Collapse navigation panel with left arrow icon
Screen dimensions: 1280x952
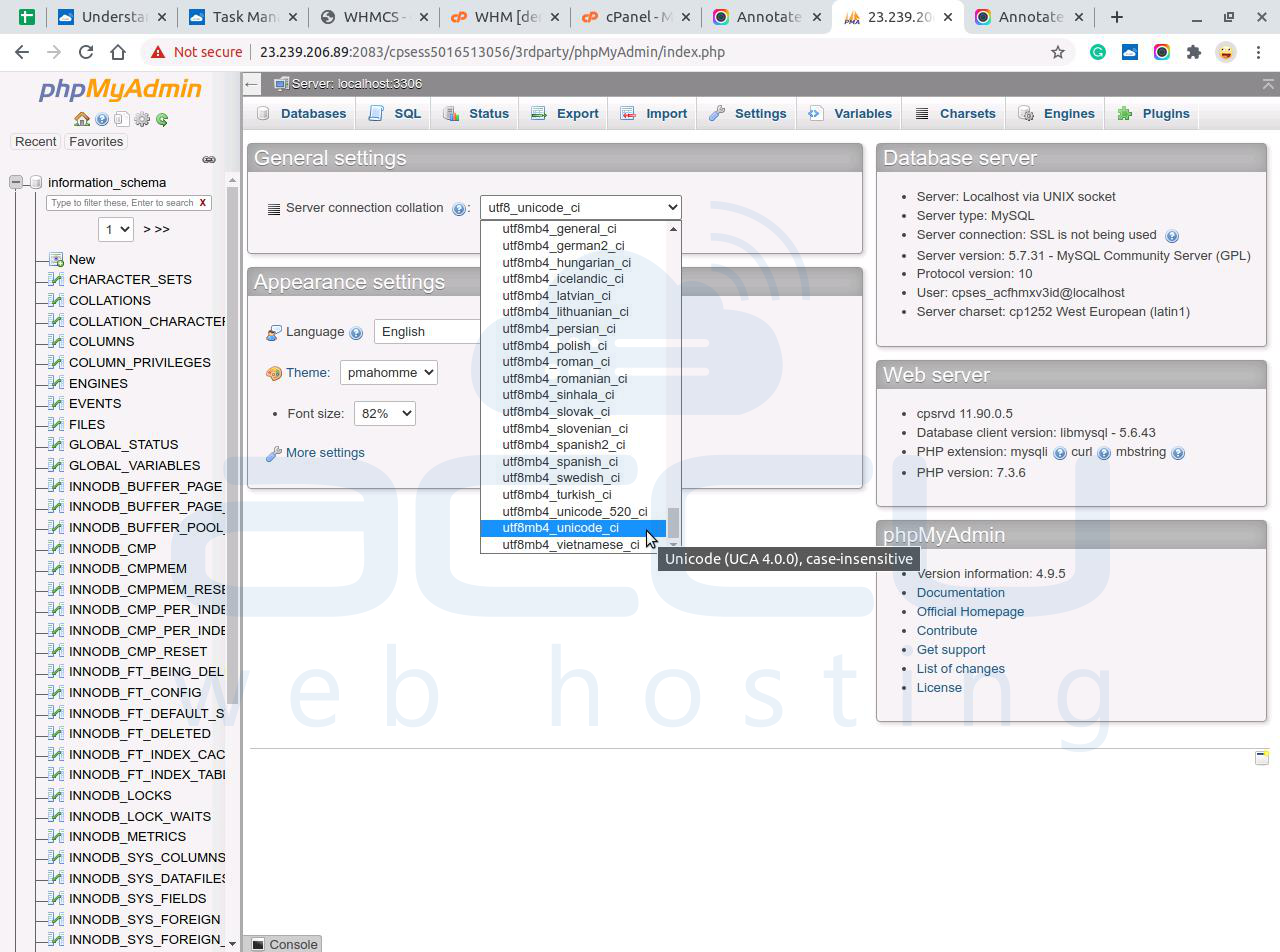252,84
